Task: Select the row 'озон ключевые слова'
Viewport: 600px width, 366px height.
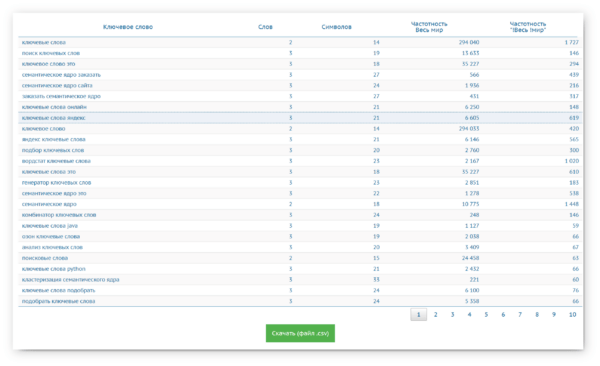Action: click(300, 237)
